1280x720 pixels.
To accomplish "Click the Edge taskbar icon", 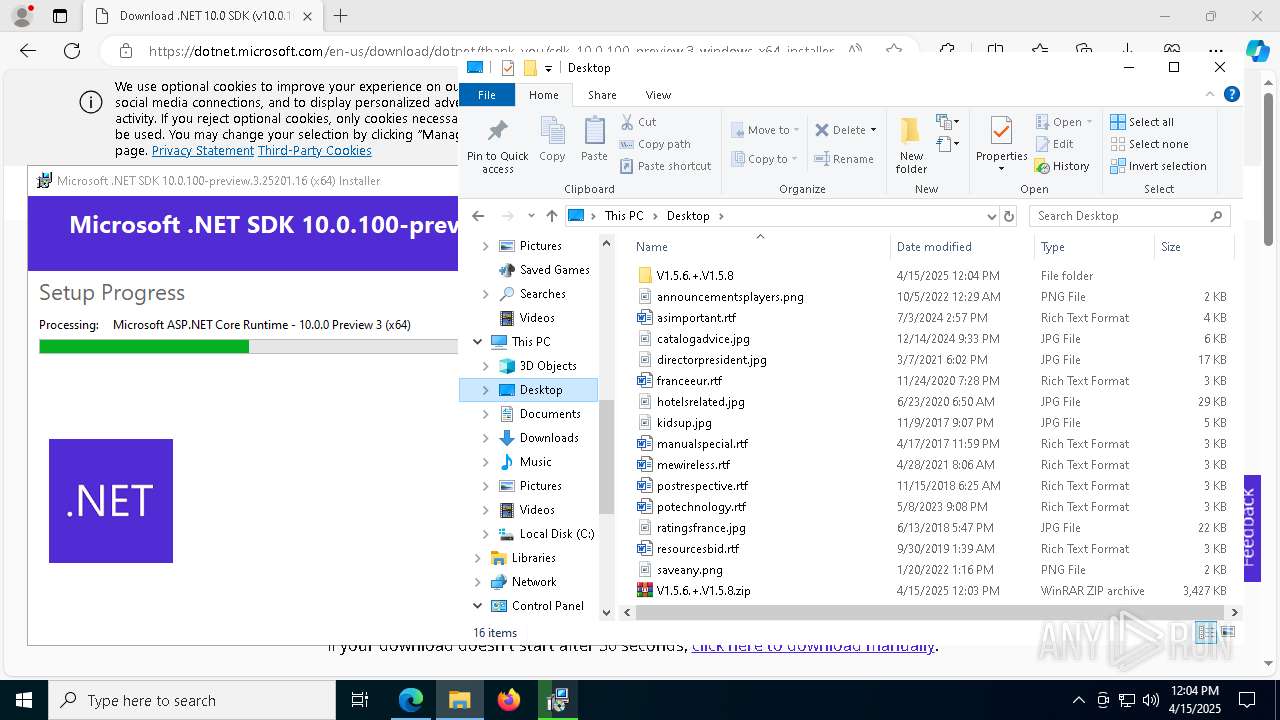I will click(x=411, y=700).
